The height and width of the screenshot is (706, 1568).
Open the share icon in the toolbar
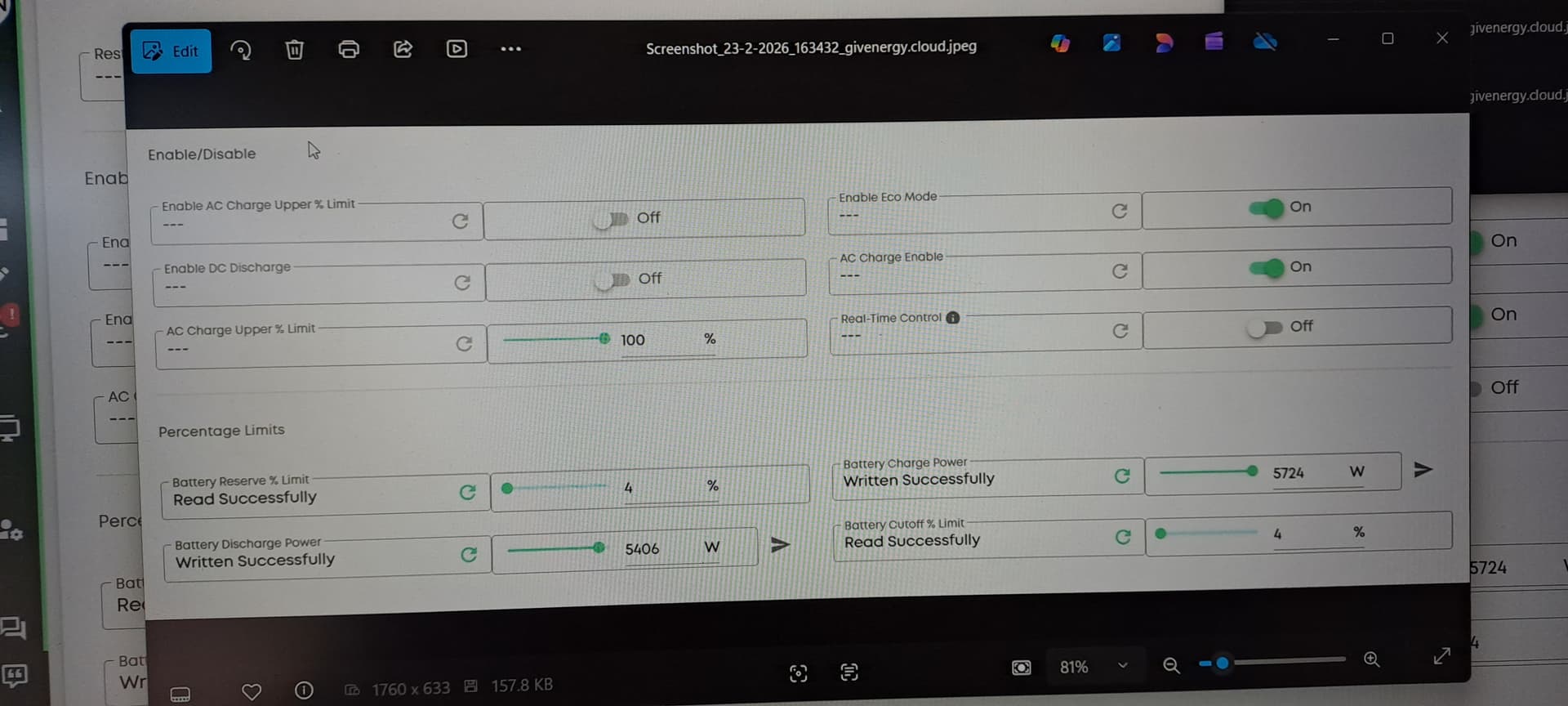(403, 49)
